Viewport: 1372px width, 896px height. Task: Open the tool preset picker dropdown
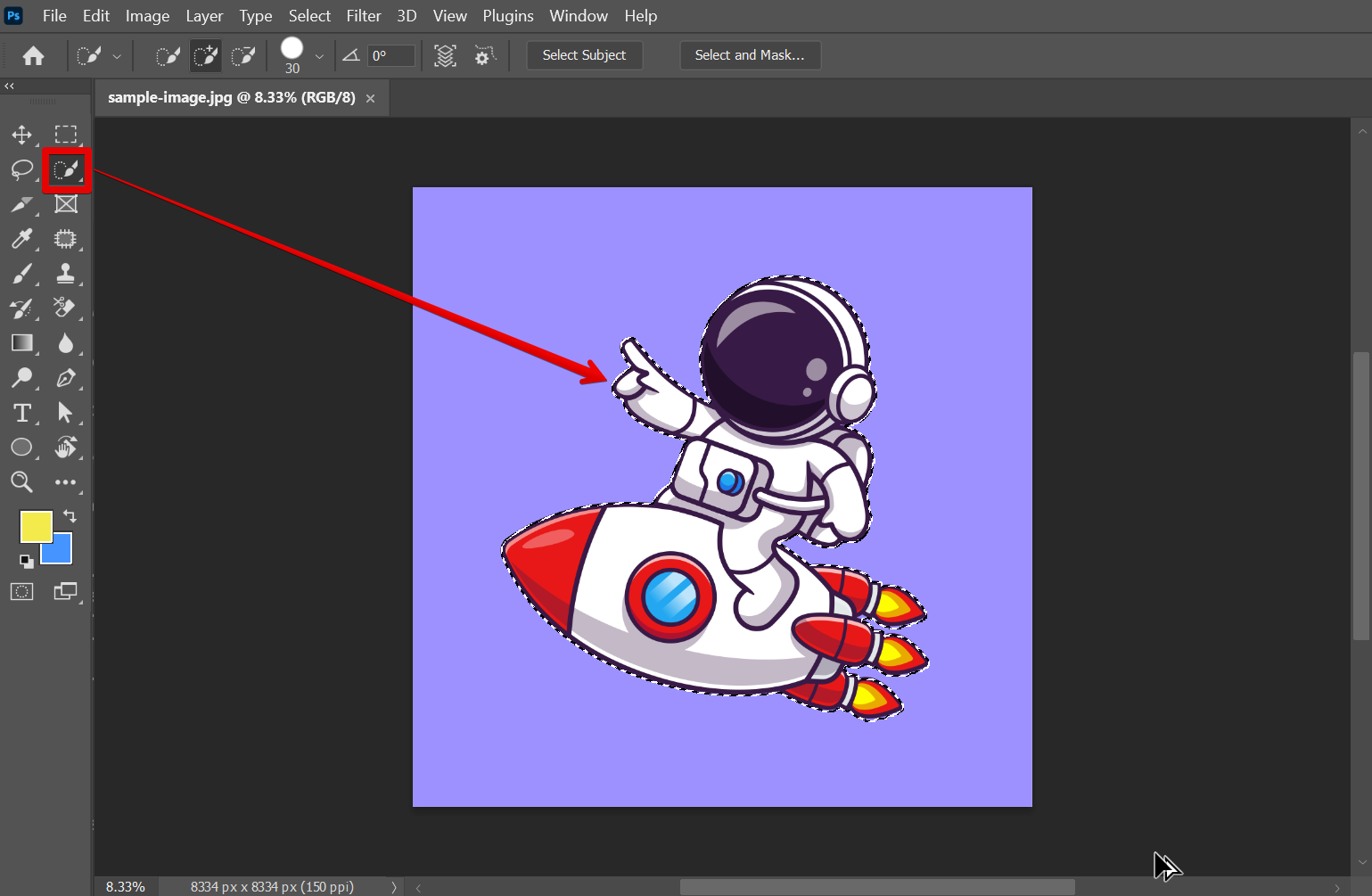coord(117,56)
